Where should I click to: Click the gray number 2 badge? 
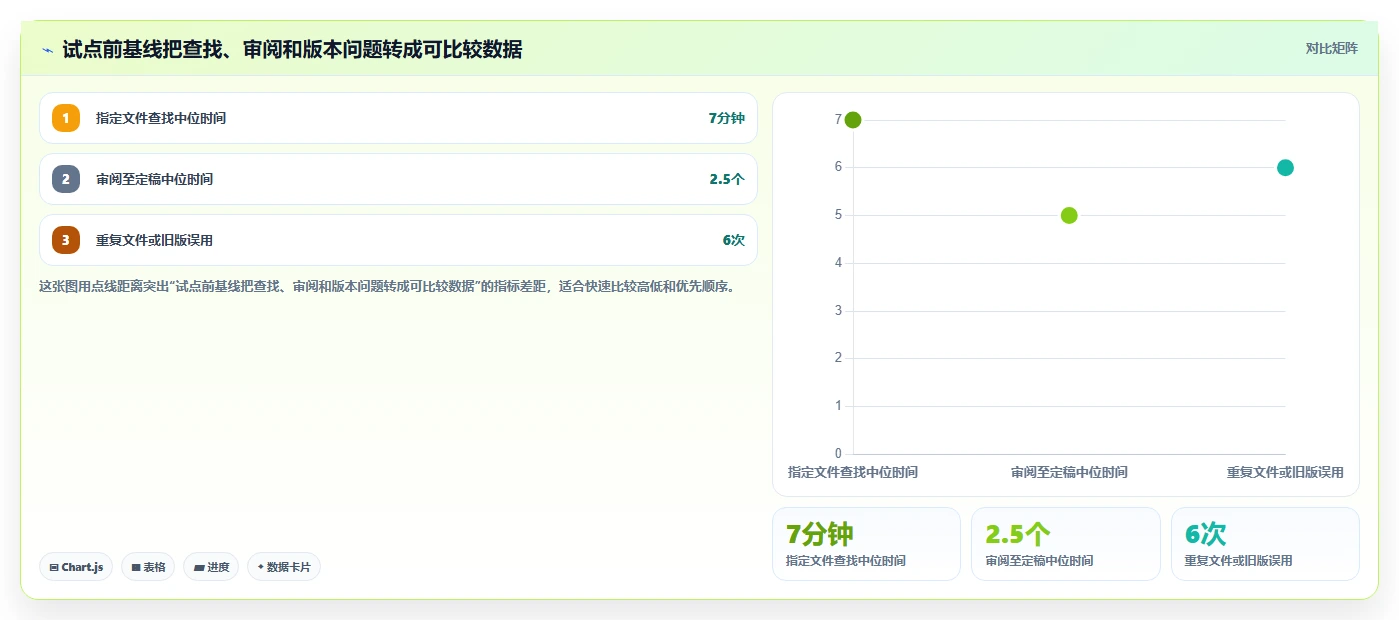(66, 179)
